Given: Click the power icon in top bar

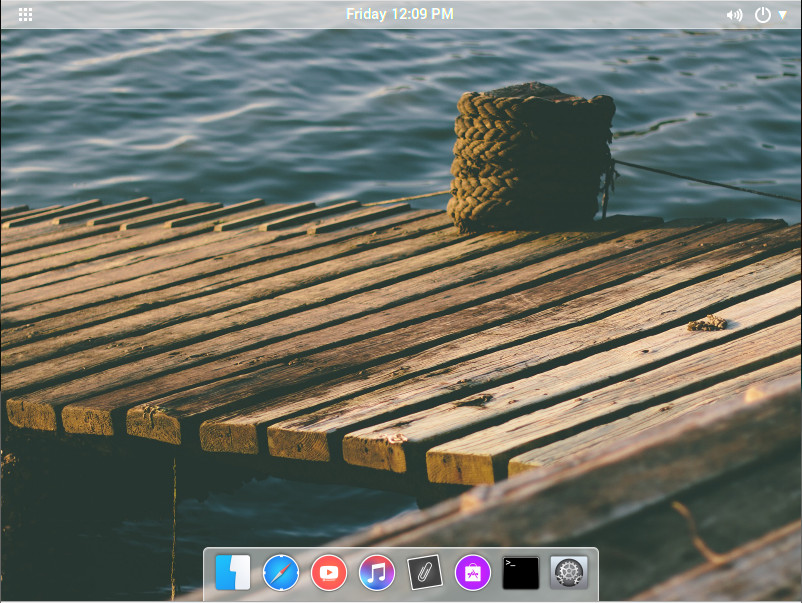Looking at the screenshot, I should click(x=763, y=15).
